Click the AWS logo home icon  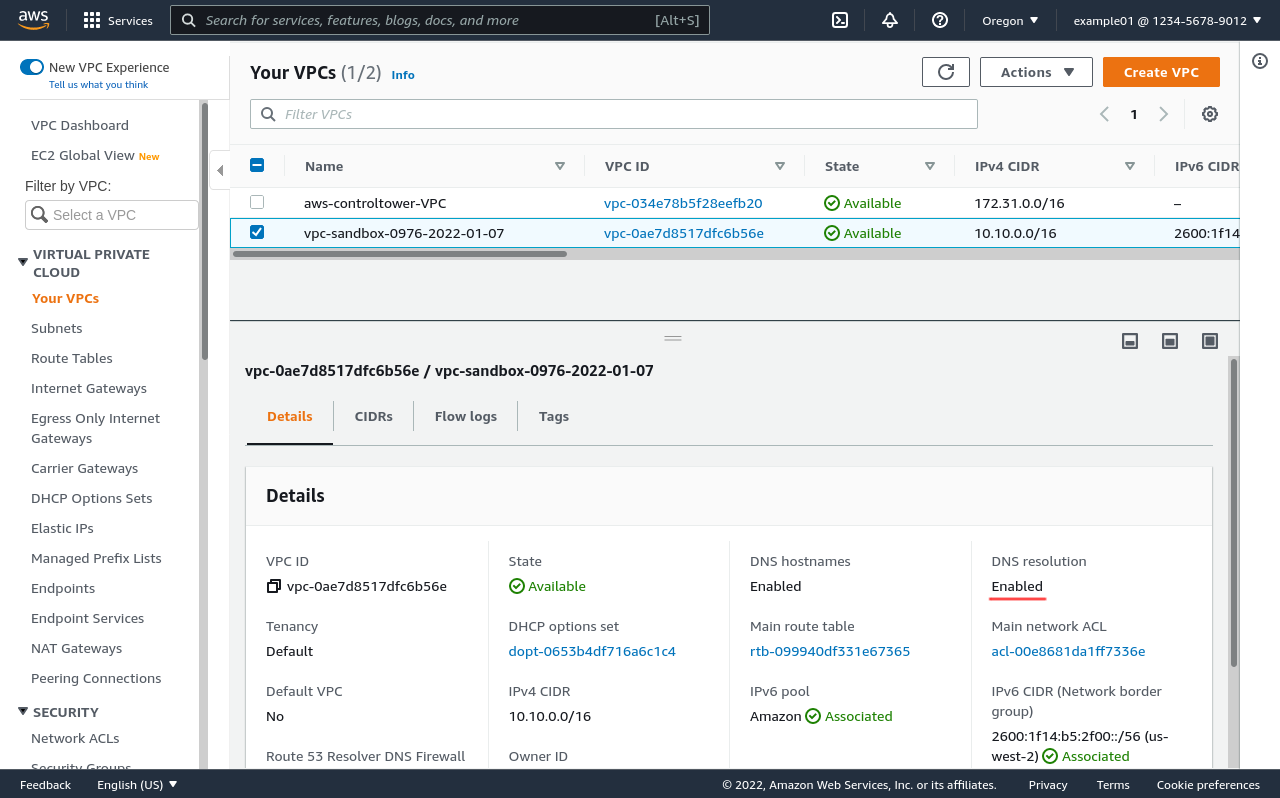[33, 20]
